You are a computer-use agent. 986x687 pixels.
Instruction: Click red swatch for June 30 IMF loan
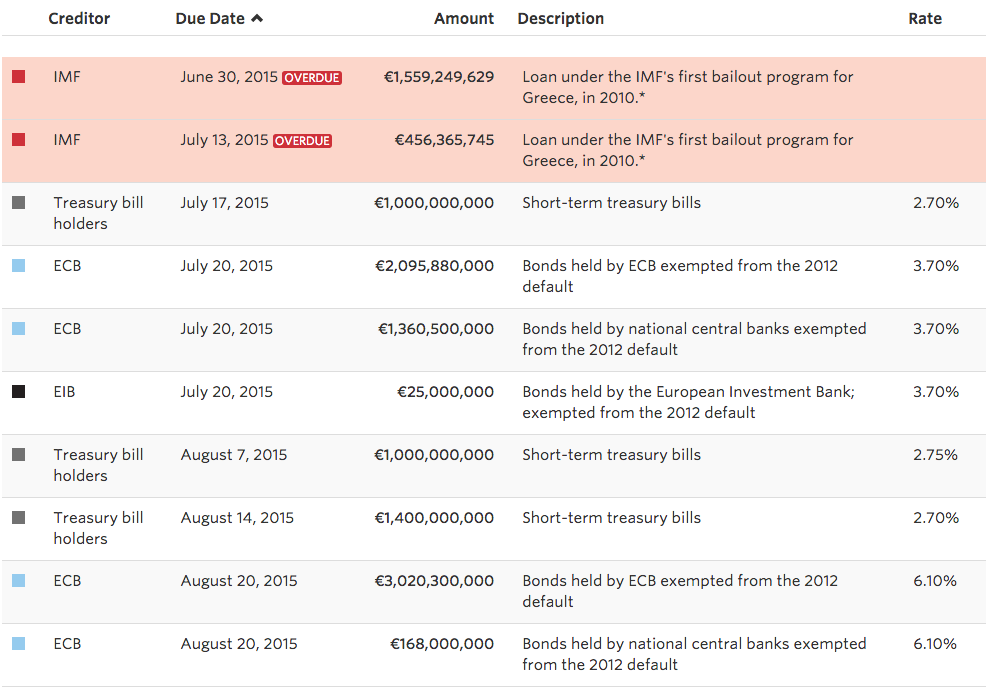[x=19, y=77]
